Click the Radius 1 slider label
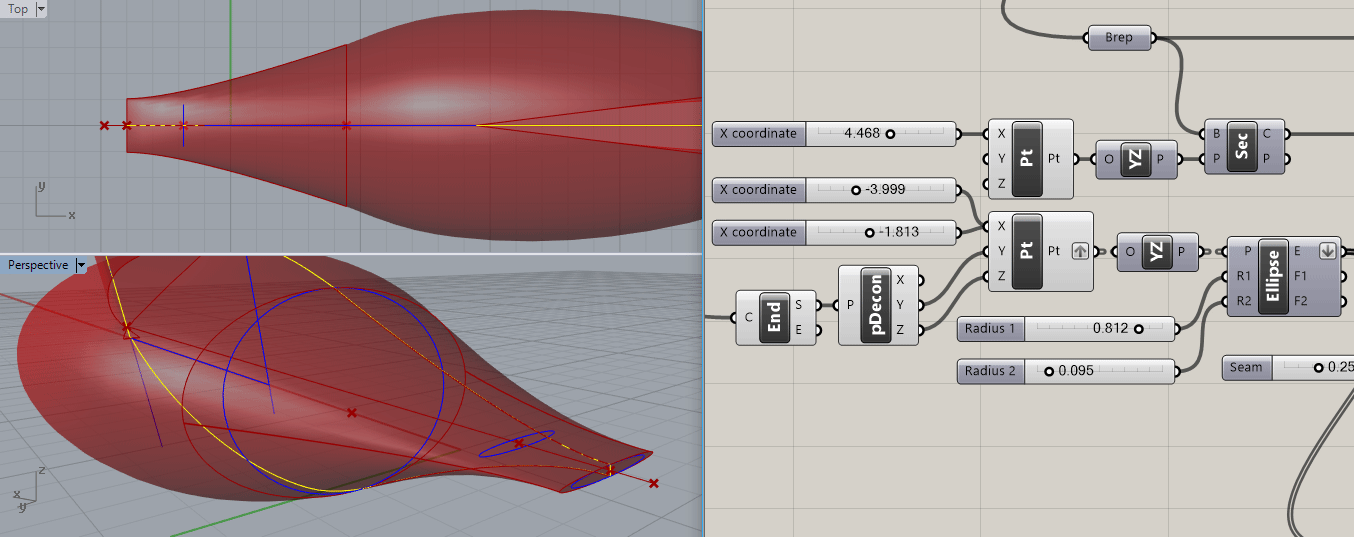Screen dimensions: 1354x537 click(x=990, y=328)
